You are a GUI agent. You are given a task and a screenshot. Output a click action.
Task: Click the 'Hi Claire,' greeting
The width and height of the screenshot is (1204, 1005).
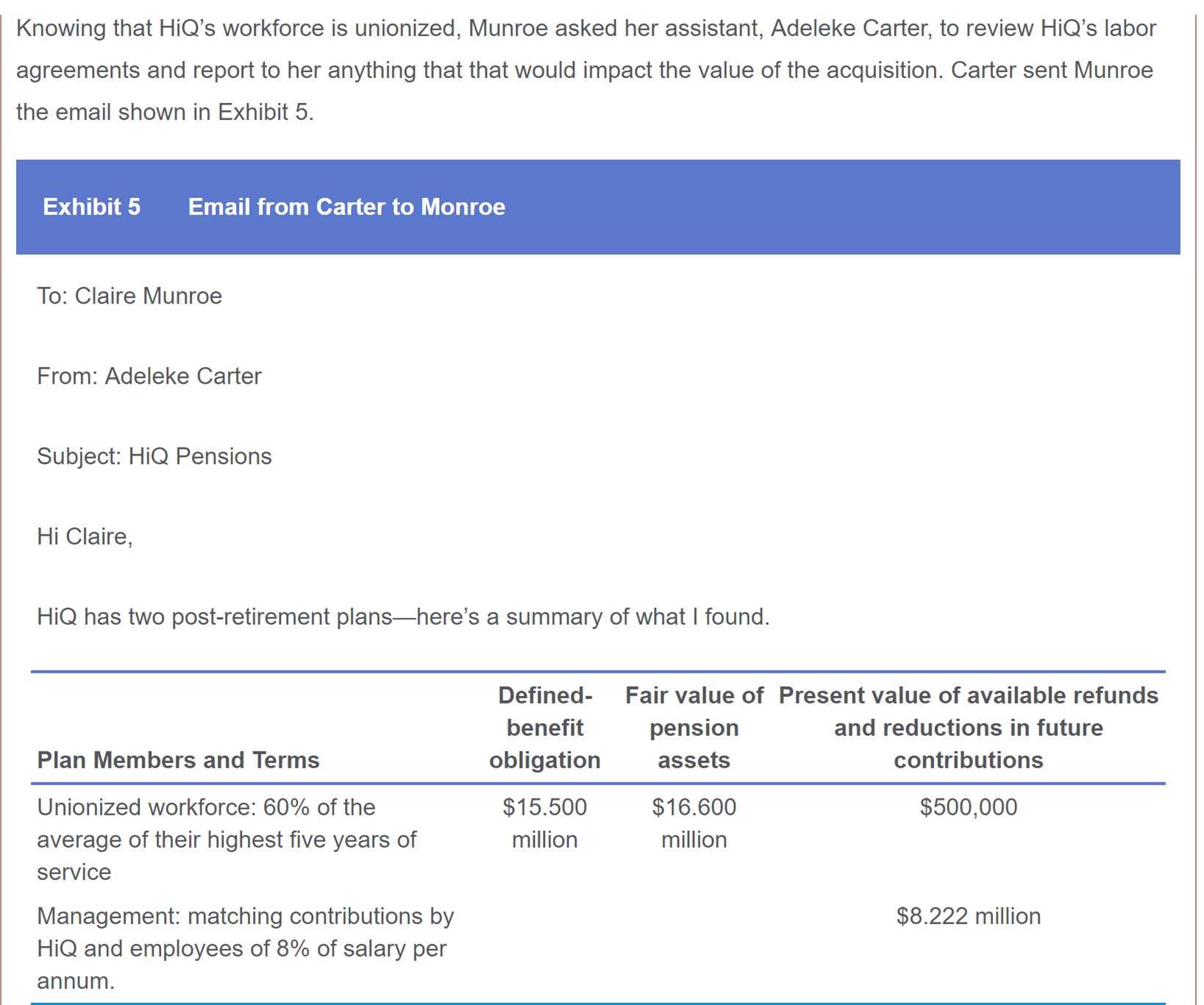pyautogui.click(x=85, y=536)
